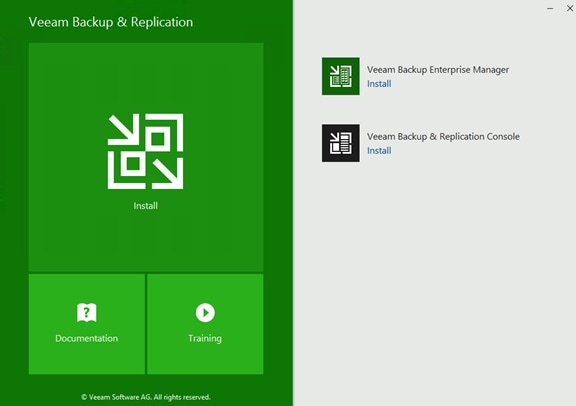Close the Veeam installer window
The height and width of the screenshot is (406, 576).
(570, 8)
